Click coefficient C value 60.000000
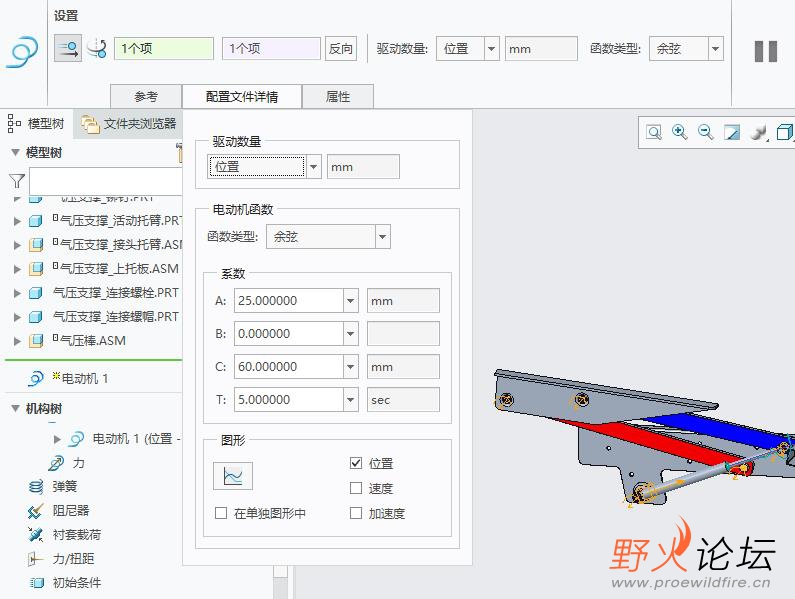This screenshot has width=795, height=599. (288, 366)
